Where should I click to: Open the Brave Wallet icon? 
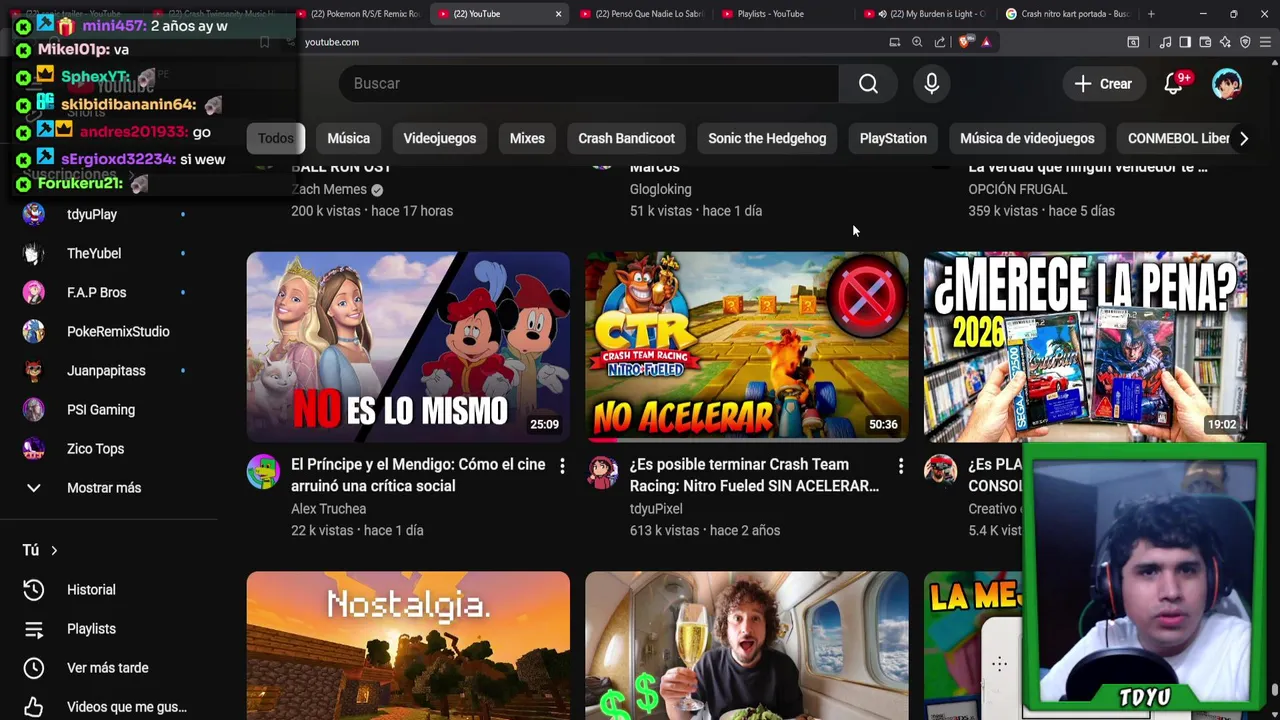(x=1205, y=42)
